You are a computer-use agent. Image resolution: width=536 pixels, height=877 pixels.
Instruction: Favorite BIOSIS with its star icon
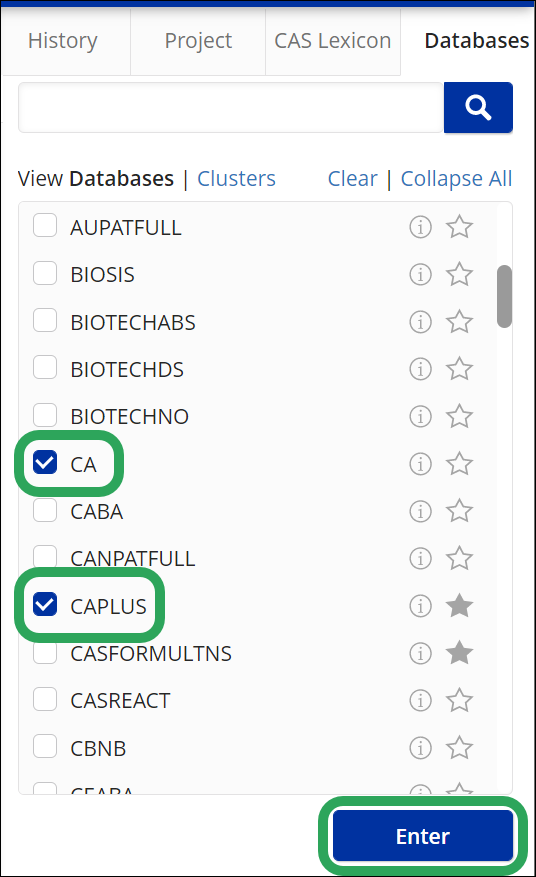click(459, 274)
